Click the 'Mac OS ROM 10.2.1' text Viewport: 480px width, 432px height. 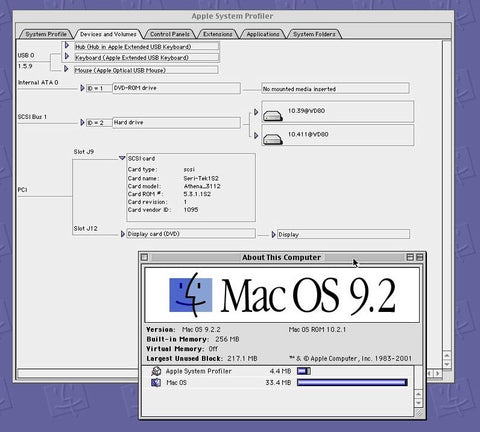(x=317, y=329)
